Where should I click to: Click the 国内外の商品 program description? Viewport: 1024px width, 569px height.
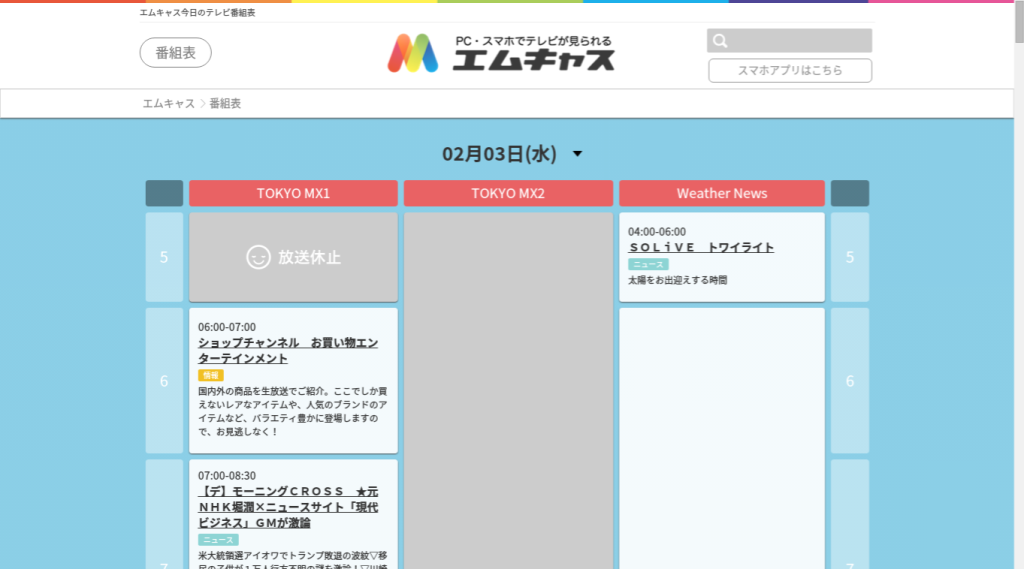pos(293,412)
